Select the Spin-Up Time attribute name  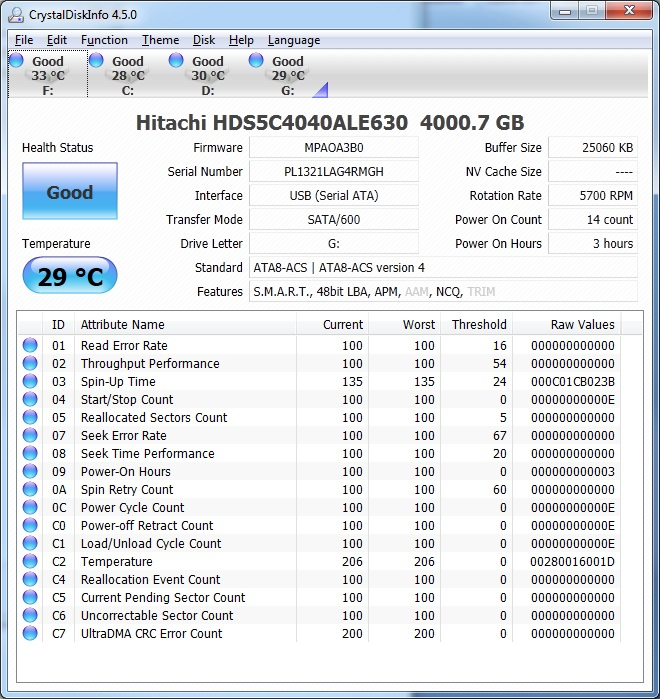coord(118,382)
